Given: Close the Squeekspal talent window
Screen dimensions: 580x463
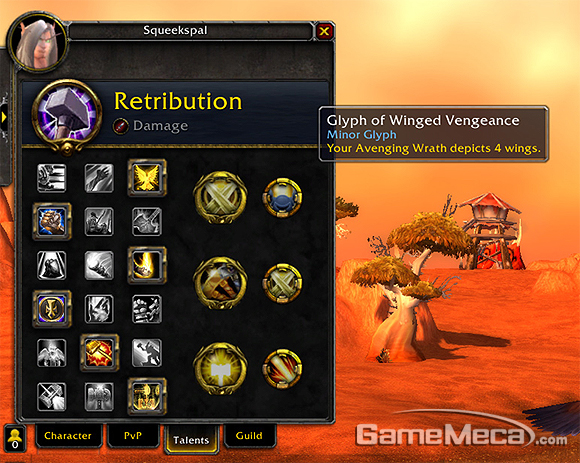Looking at the screenshot, I should click(x=324, y=31).
